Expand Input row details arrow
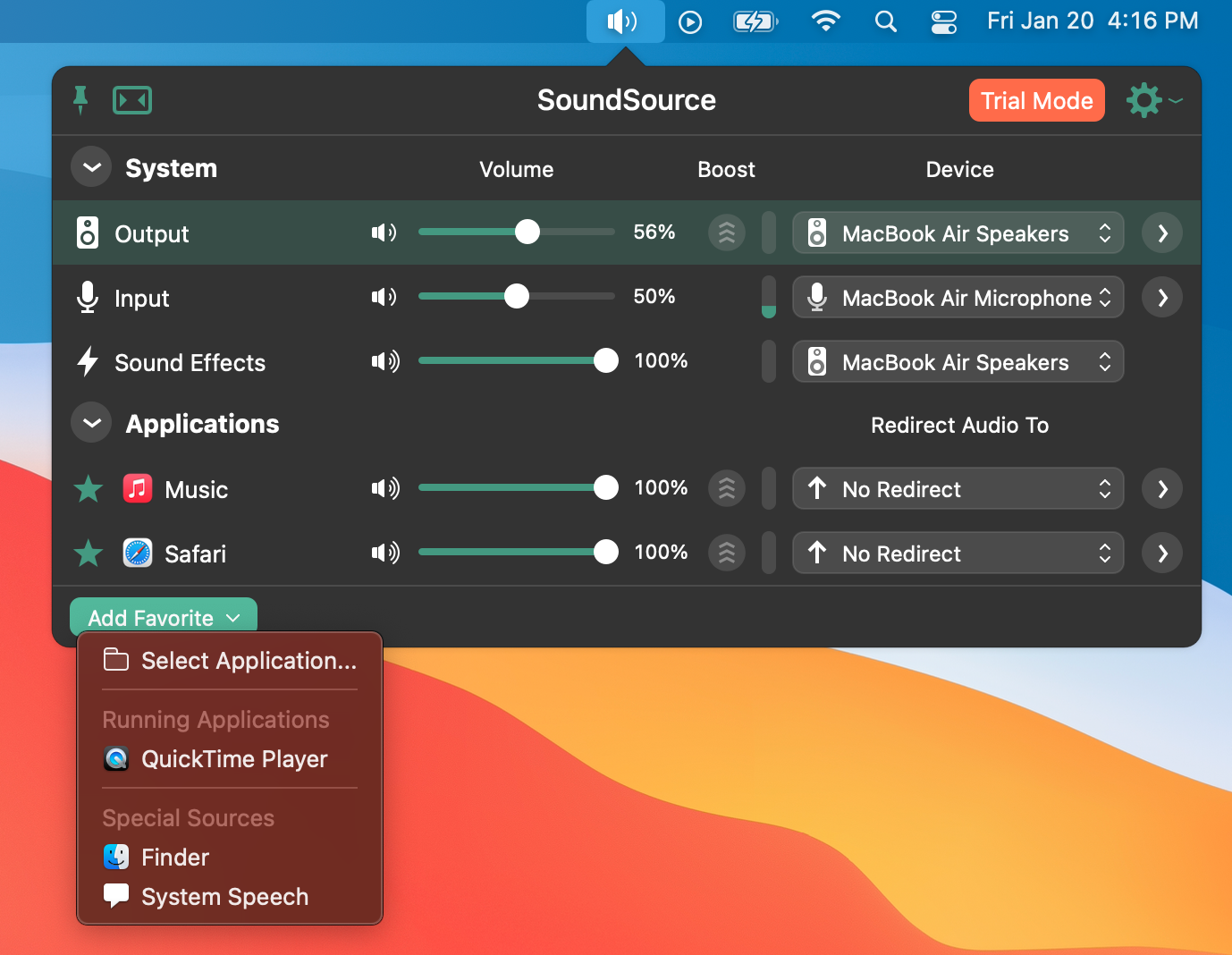The height and width of the screenshot is (955, 1232). (x=1162, y=298)
